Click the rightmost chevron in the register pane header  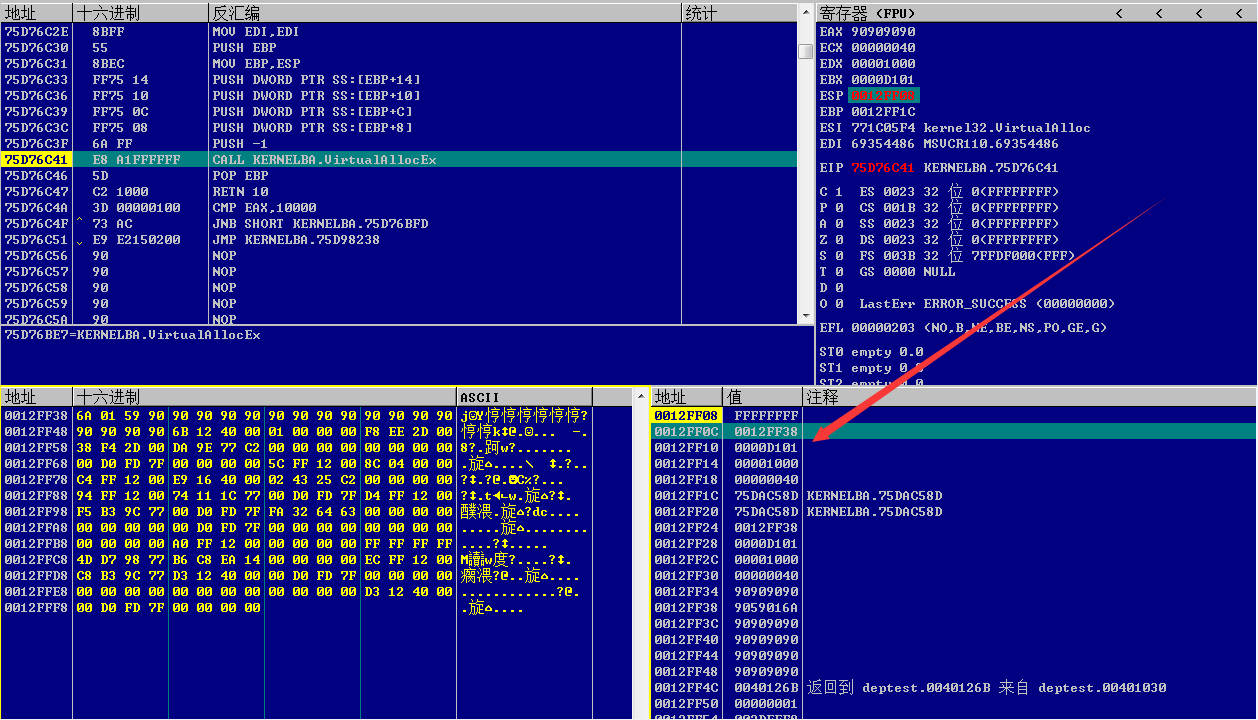click(x=1240, y=12)
